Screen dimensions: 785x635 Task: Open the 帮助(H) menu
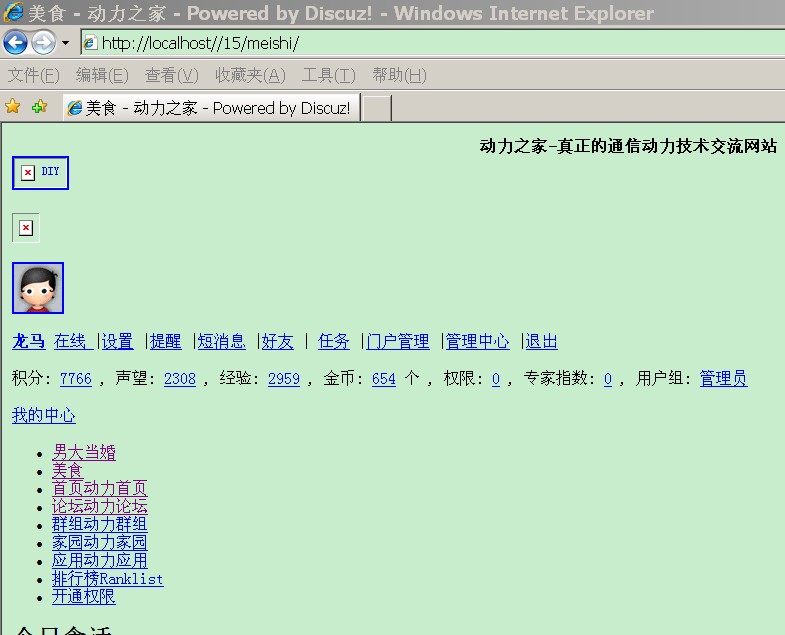click(x=400, y=75)
